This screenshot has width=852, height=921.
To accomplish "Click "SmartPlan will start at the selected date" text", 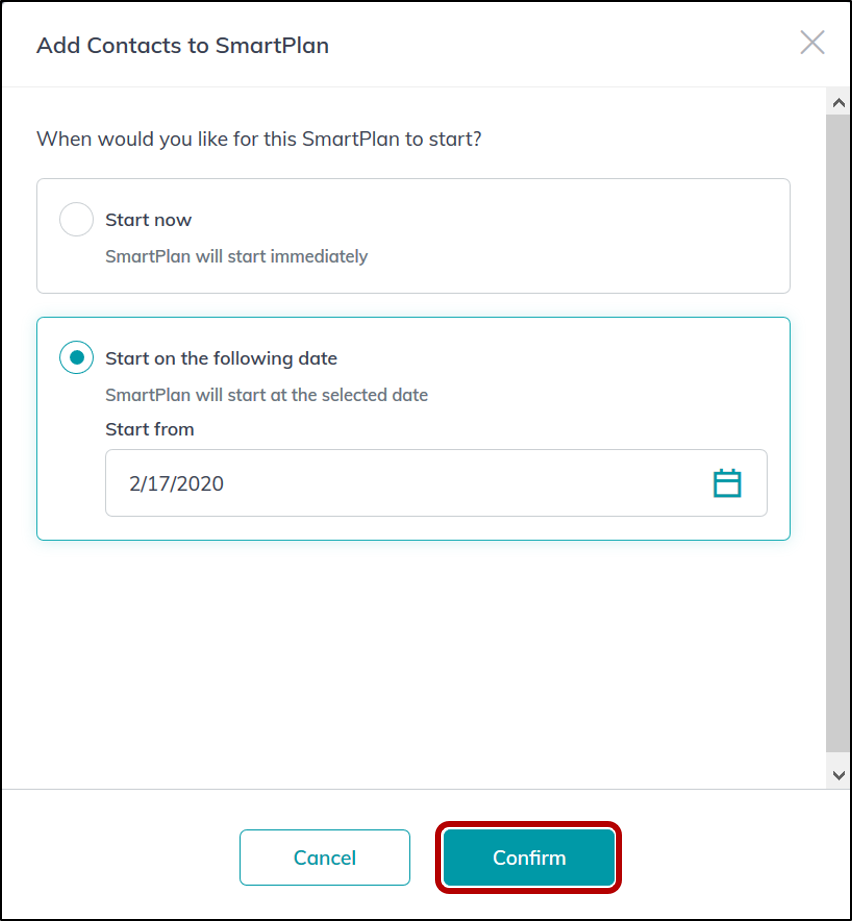I will tap(267, 395).
